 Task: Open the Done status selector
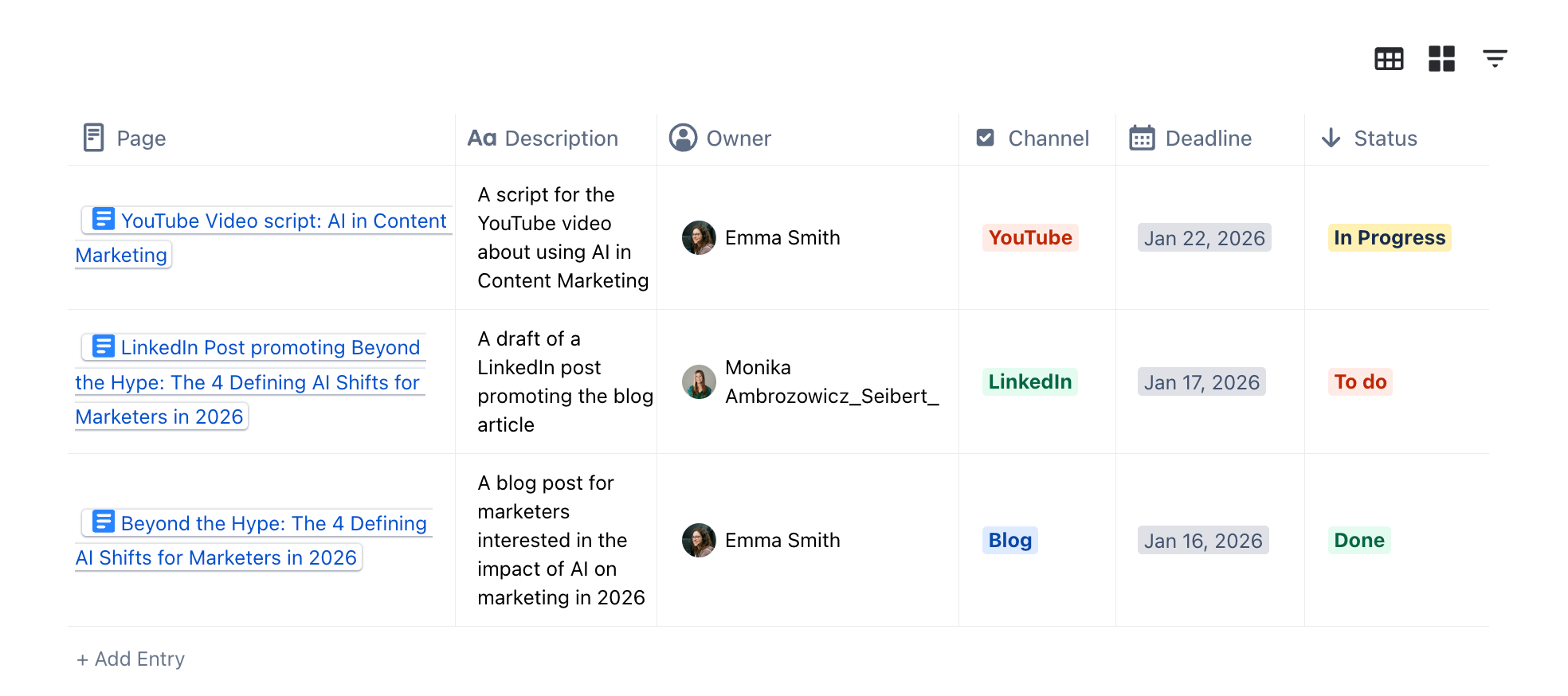(x=1359, y=540)
